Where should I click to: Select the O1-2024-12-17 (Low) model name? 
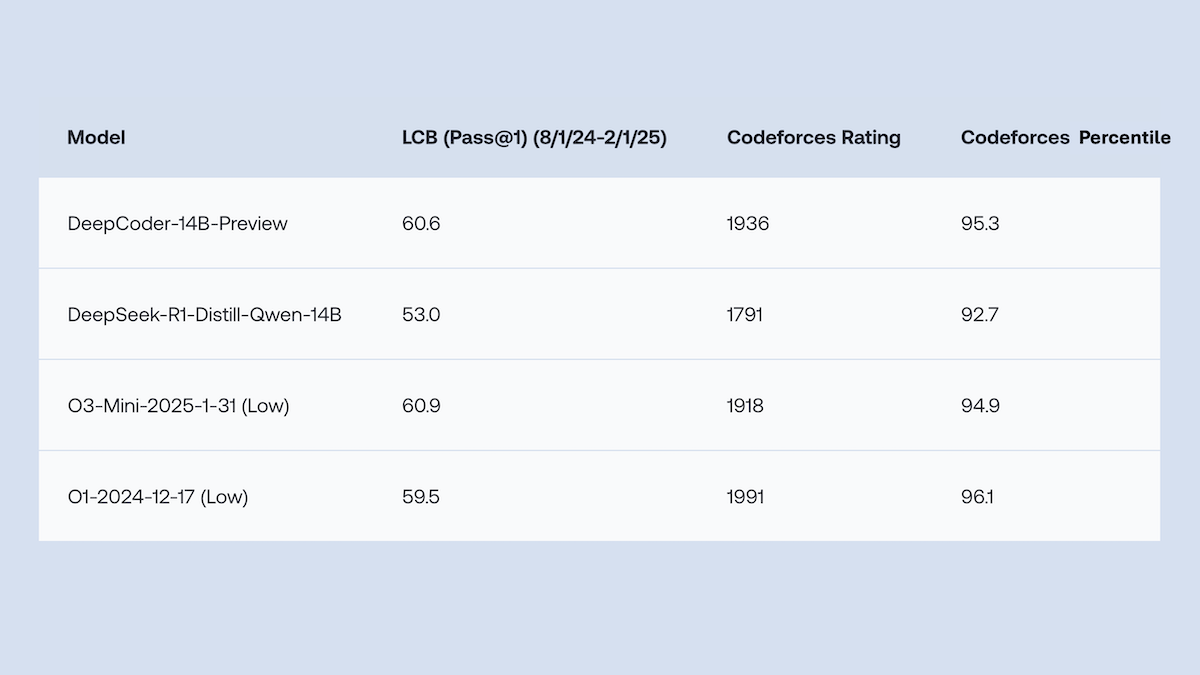(158, 497)
